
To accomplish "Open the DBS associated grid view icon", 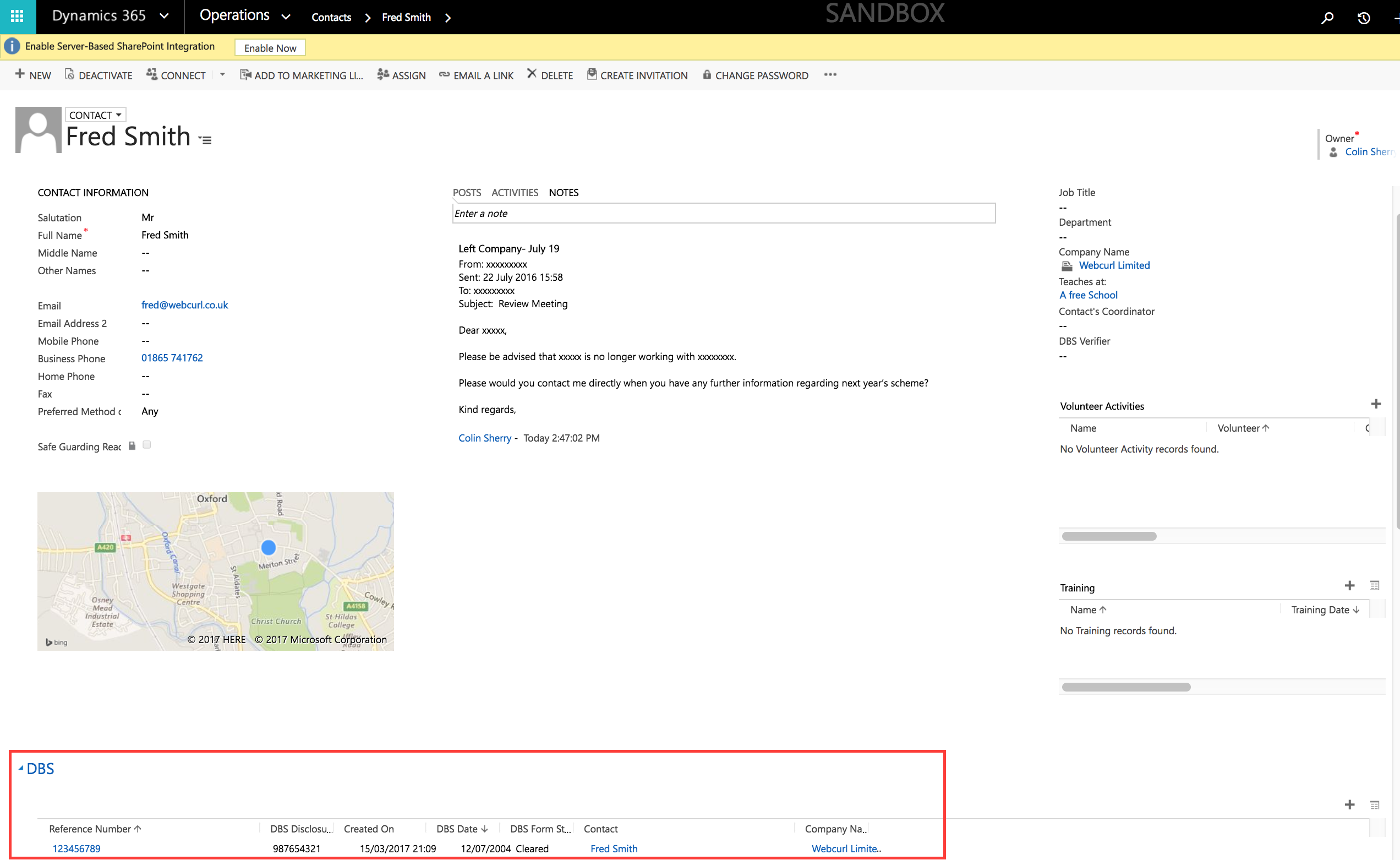I will coord(1376,805).
